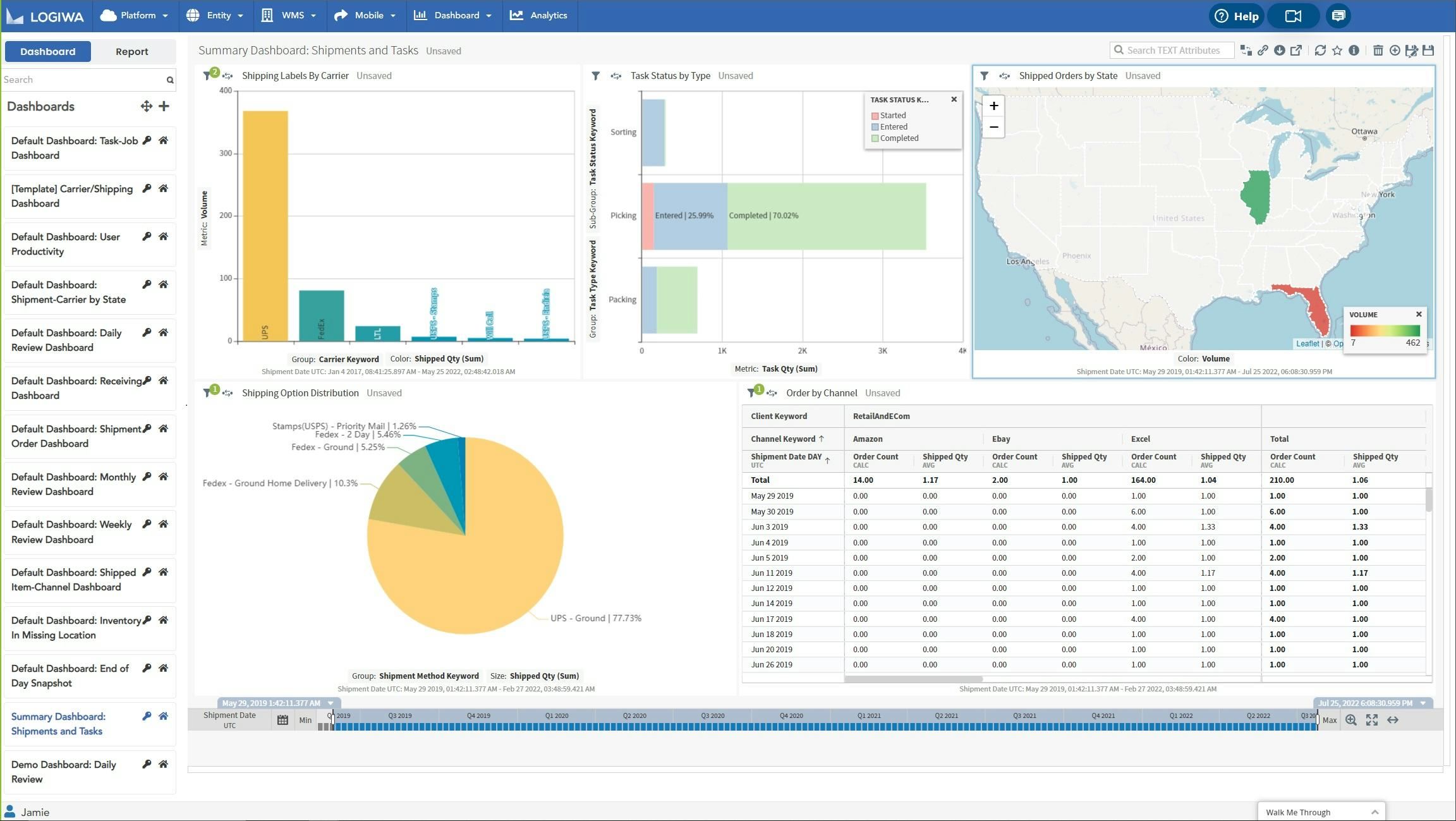Add a new dashboard with plus icon

click(x=164, y=106)
